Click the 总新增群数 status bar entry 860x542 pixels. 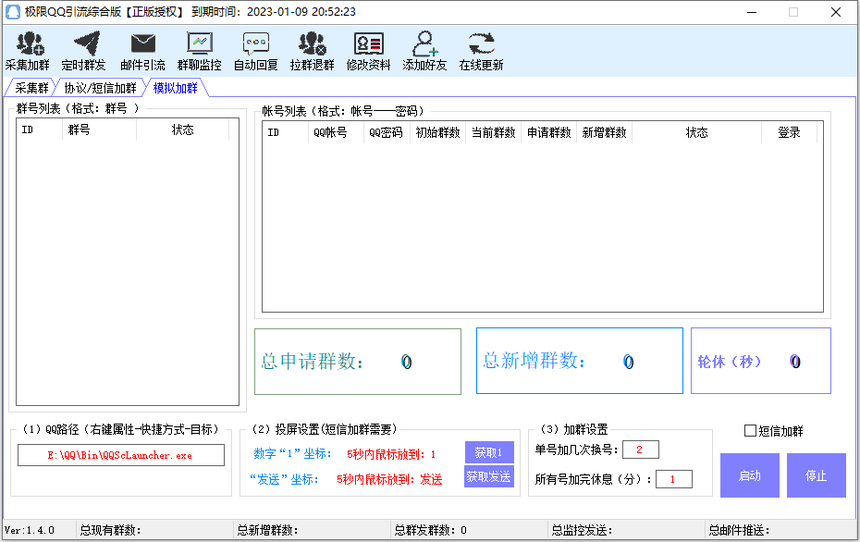click(268, 530)
